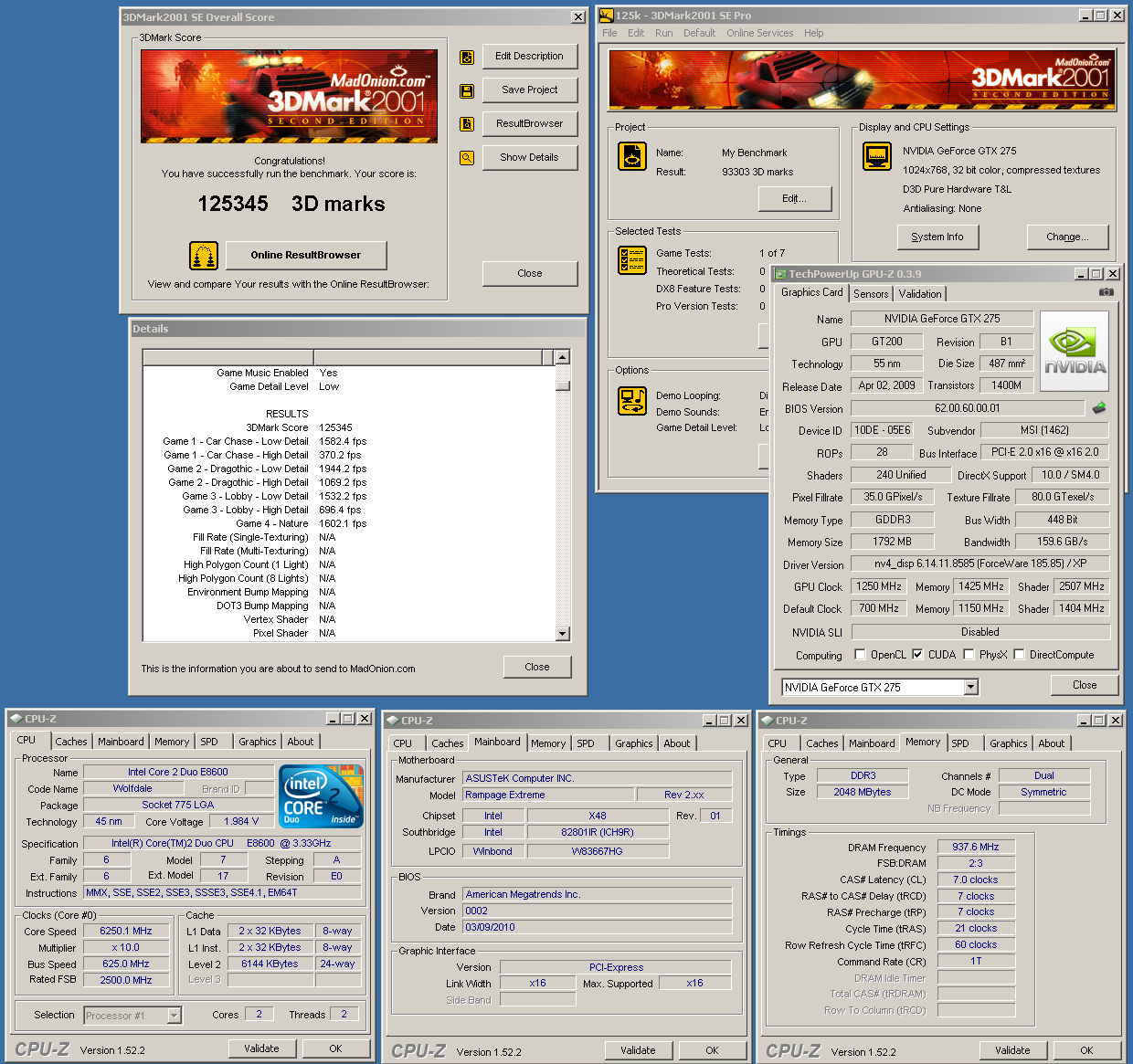
Task: Click the Show Details button
Action: pyautogui.click(x=530, y=158)
